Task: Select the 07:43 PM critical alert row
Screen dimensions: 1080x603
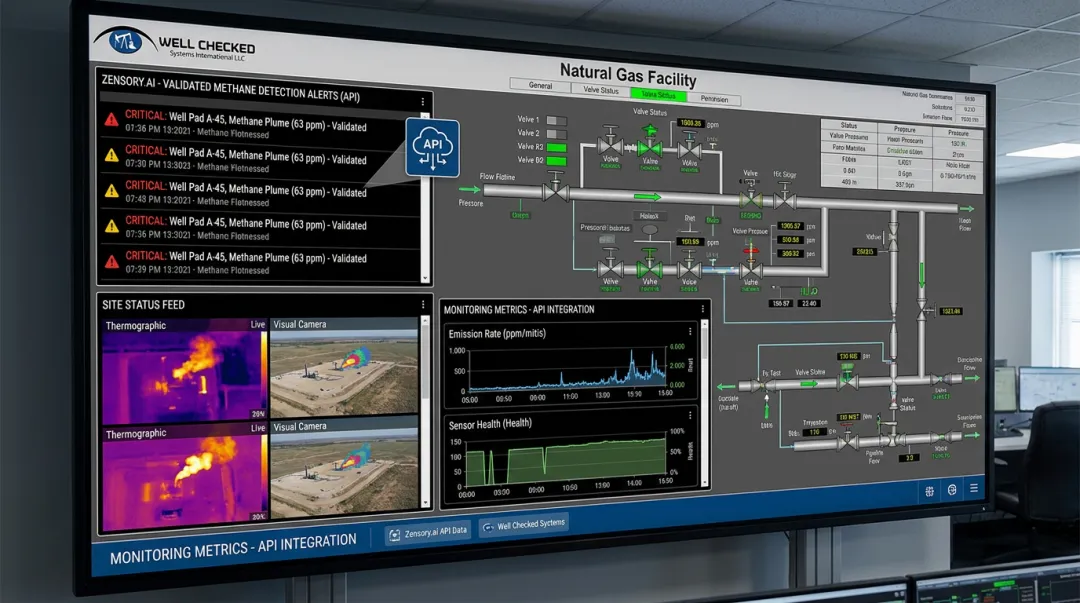Action: point(260,194)
